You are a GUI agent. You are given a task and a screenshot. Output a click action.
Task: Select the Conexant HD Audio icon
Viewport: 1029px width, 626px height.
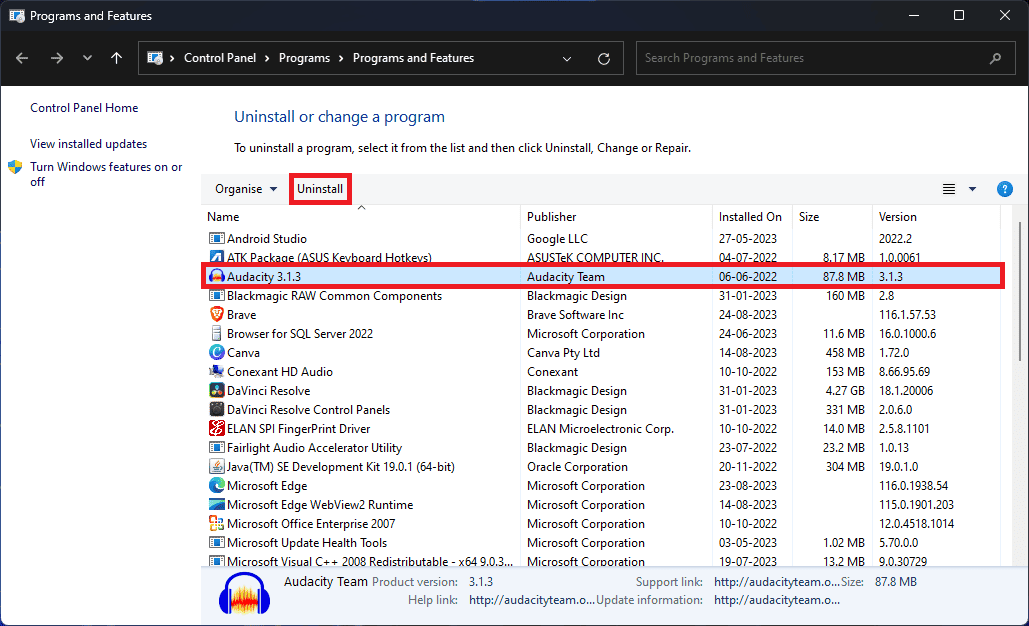(217, 371)
